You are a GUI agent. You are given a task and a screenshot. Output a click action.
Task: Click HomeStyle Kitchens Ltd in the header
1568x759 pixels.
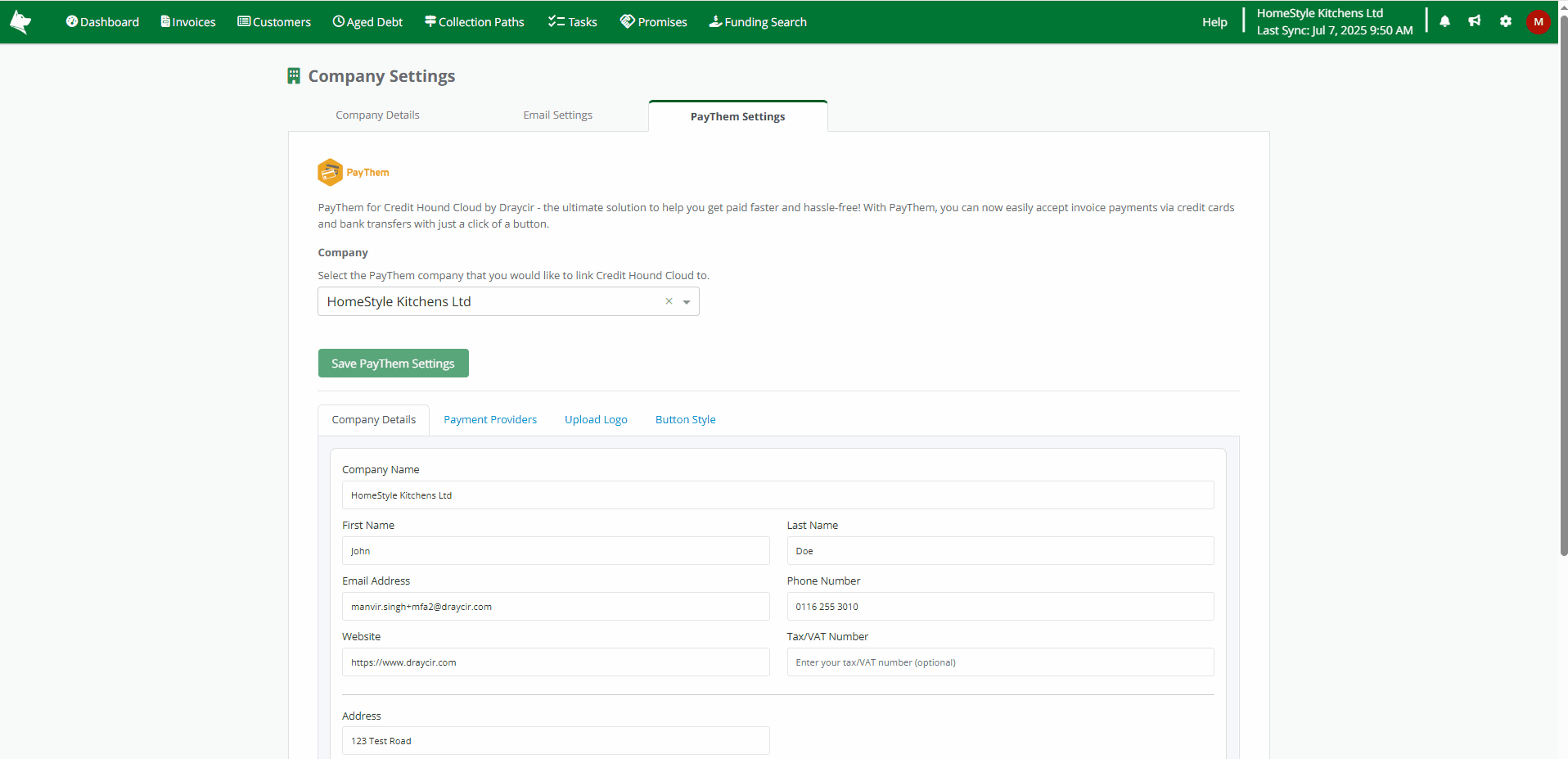click(1319, 13)
